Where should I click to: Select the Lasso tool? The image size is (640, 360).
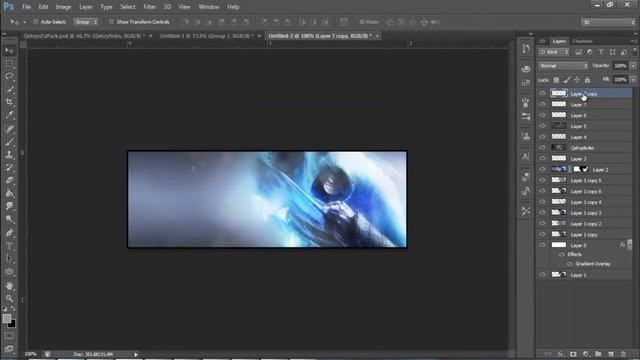pyautogui.click(x=9, y=76)
